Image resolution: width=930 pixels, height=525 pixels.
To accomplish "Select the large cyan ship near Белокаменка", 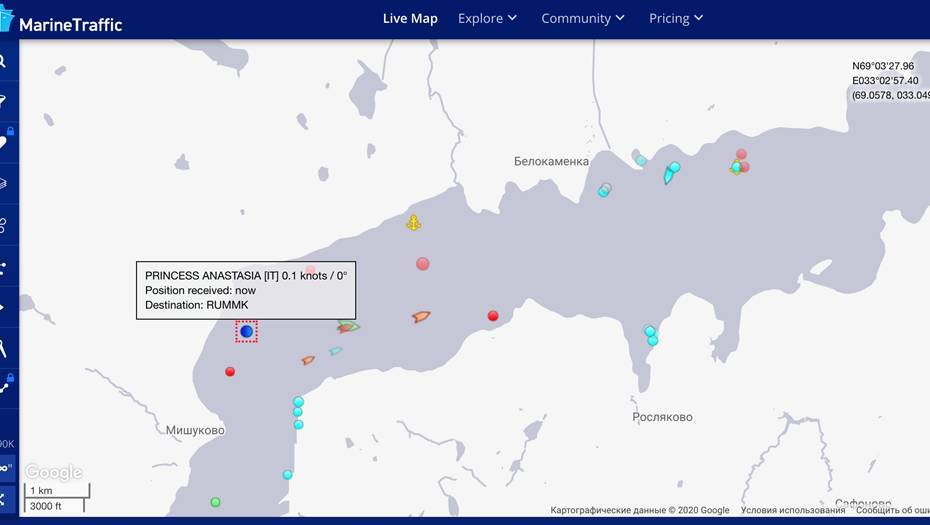I will 668,175.
